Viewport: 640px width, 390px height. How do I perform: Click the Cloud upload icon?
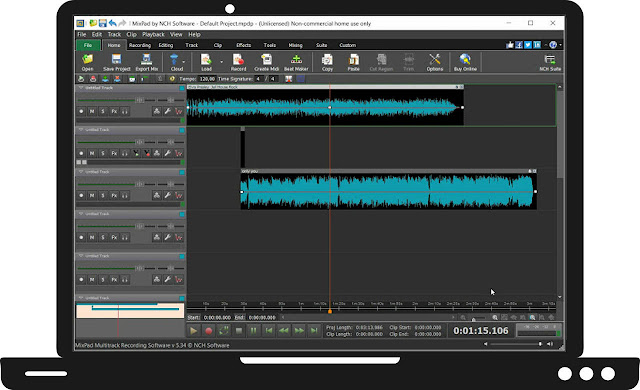click(x=174, y=60)
